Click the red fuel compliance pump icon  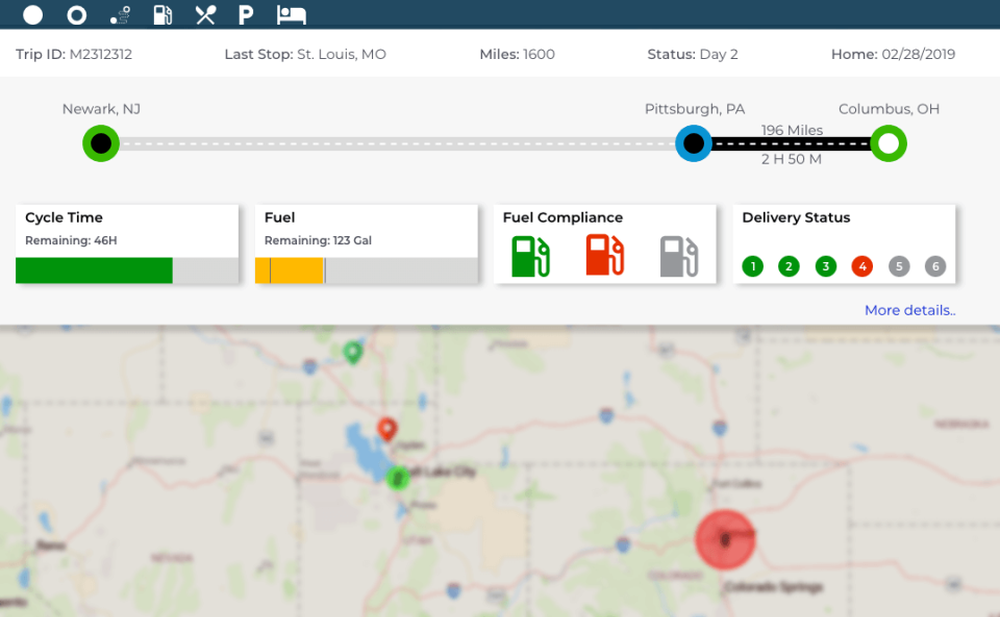tap(605, 255)
